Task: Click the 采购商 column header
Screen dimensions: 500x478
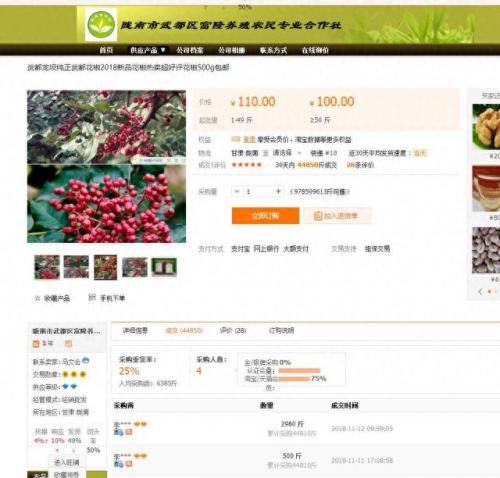Action: 124,405
